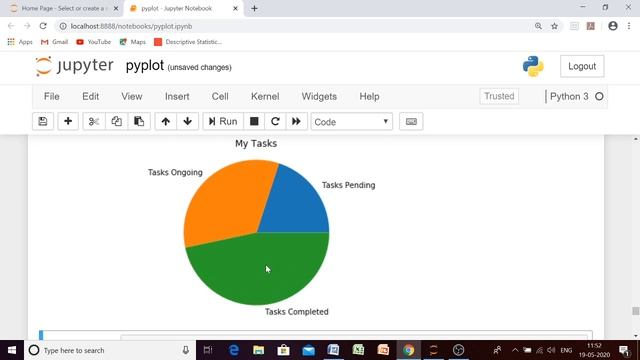Bookmark this page with the star icon

coord(554,26)
